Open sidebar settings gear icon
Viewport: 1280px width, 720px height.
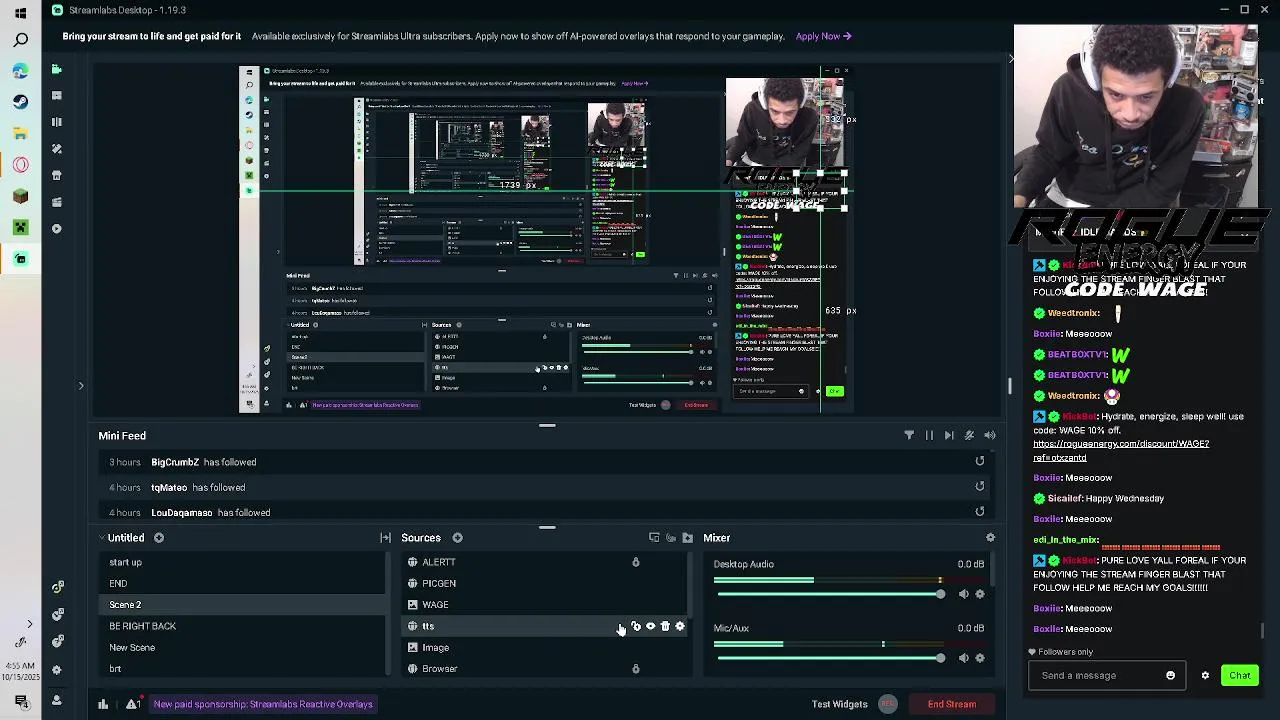click(57, 670)
